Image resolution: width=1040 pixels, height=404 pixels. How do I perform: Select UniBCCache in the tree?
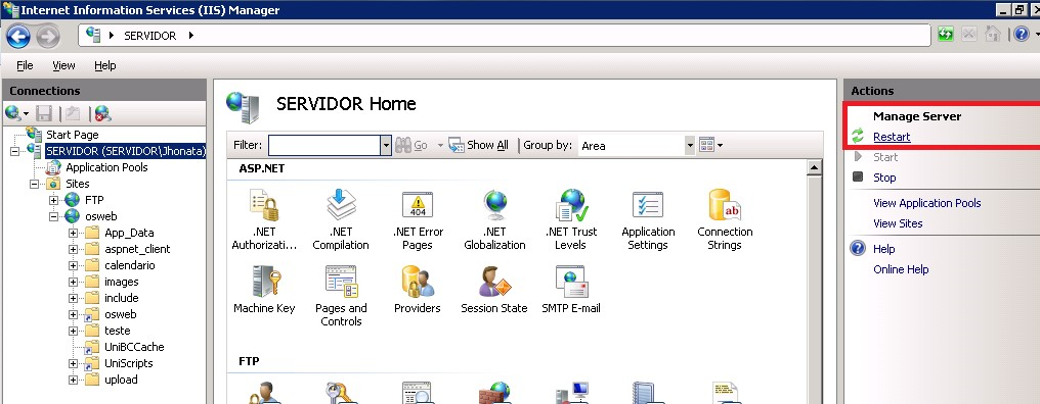coord(134,347)
